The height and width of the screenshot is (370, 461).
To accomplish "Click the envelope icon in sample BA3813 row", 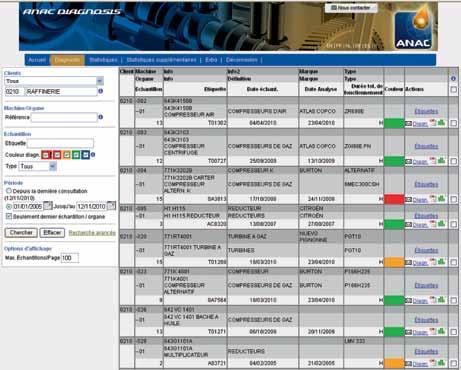I will [x=408, y=199].
